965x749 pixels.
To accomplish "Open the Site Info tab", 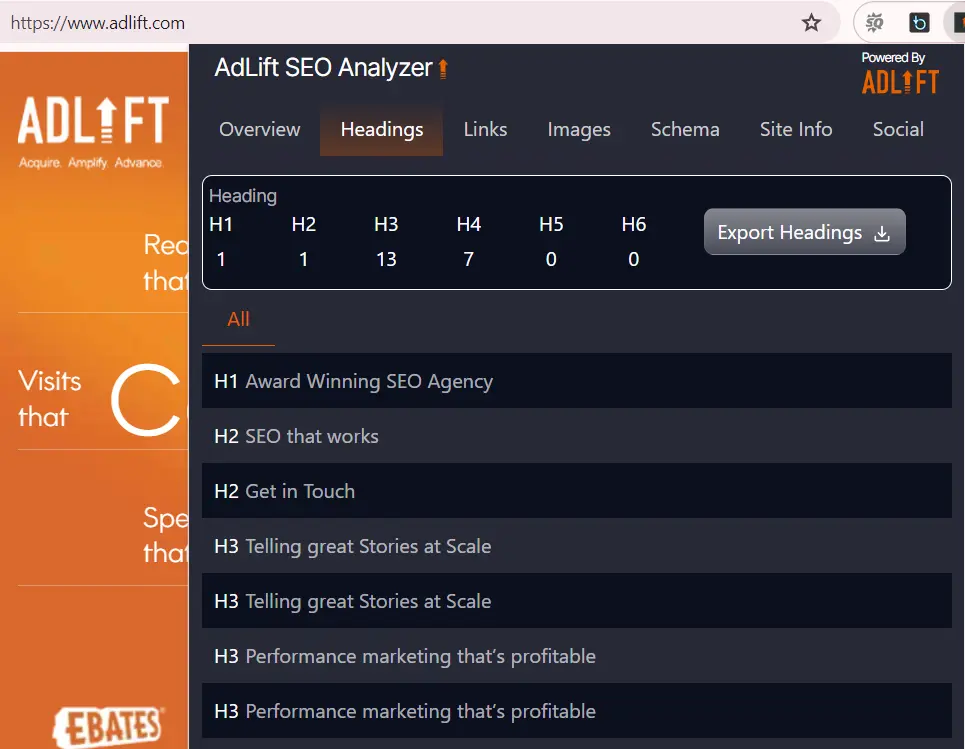I will 796,130.
